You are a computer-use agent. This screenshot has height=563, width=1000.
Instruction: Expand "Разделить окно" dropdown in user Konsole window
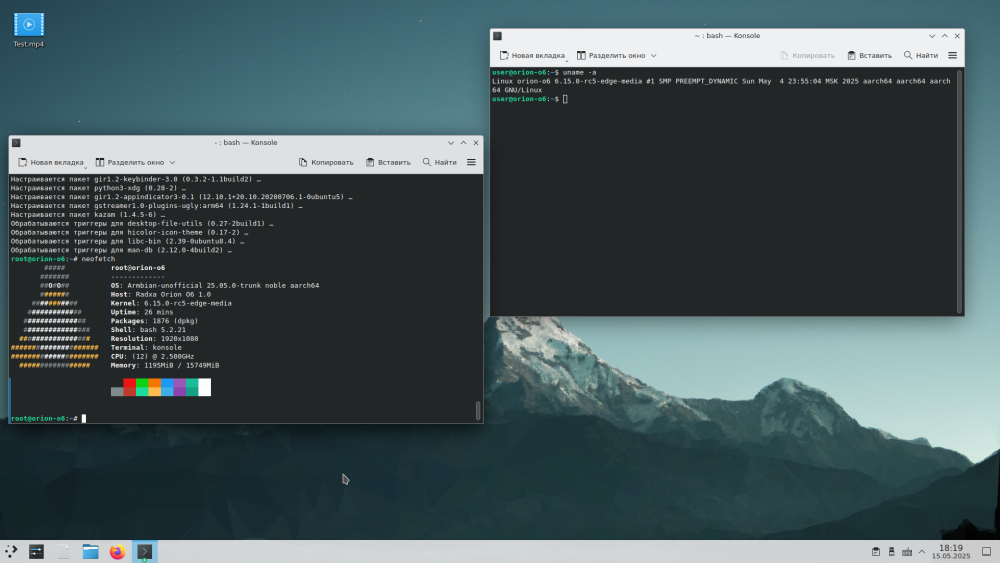point(653,56)
